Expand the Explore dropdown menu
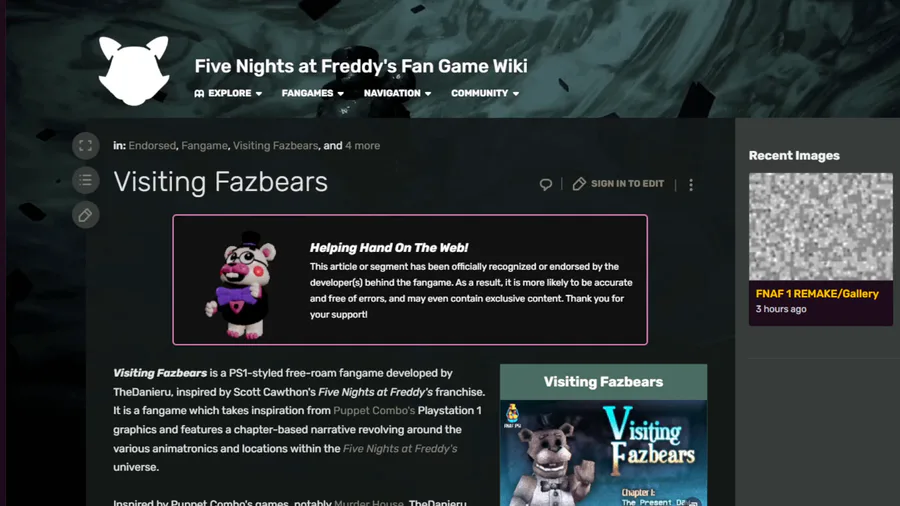900x506 pixels. click(x=228, y=94)
